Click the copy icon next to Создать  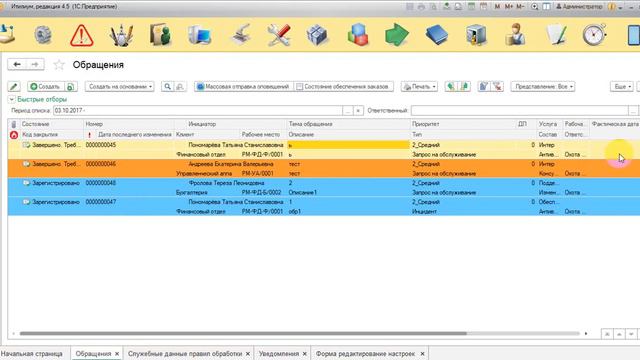tap(70, 87)
